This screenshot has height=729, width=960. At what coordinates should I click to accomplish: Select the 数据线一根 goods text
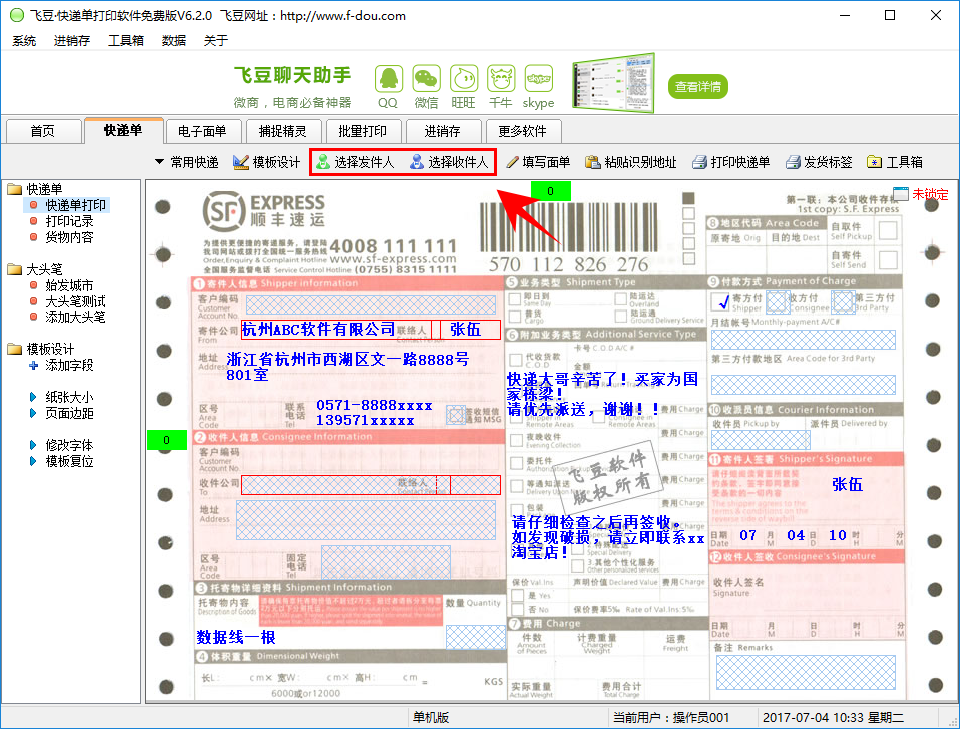tap(236, 638)
